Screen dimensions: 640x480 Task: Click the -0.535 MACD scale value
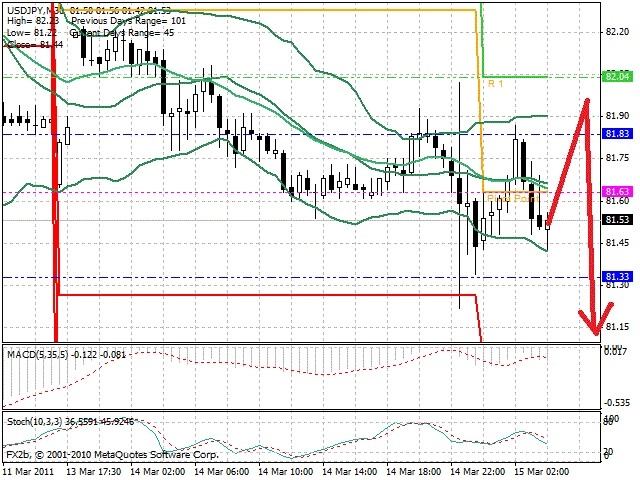[617, 403]
